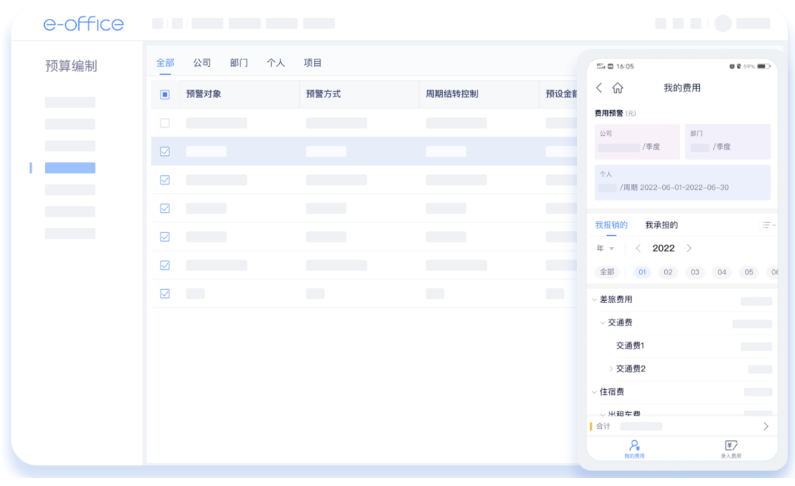Tap the home icon in mobile header

tap(618, 88)
